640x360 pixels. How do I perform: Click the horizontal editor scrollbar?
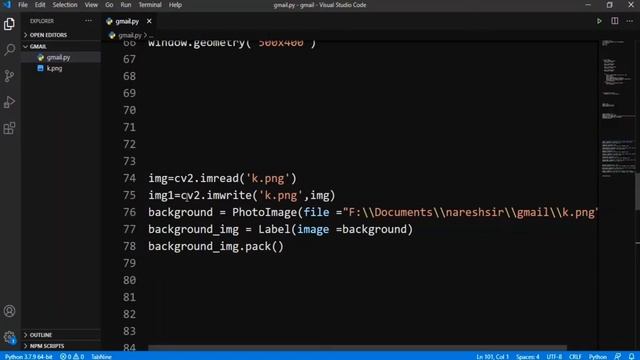(x=357, y=348)
